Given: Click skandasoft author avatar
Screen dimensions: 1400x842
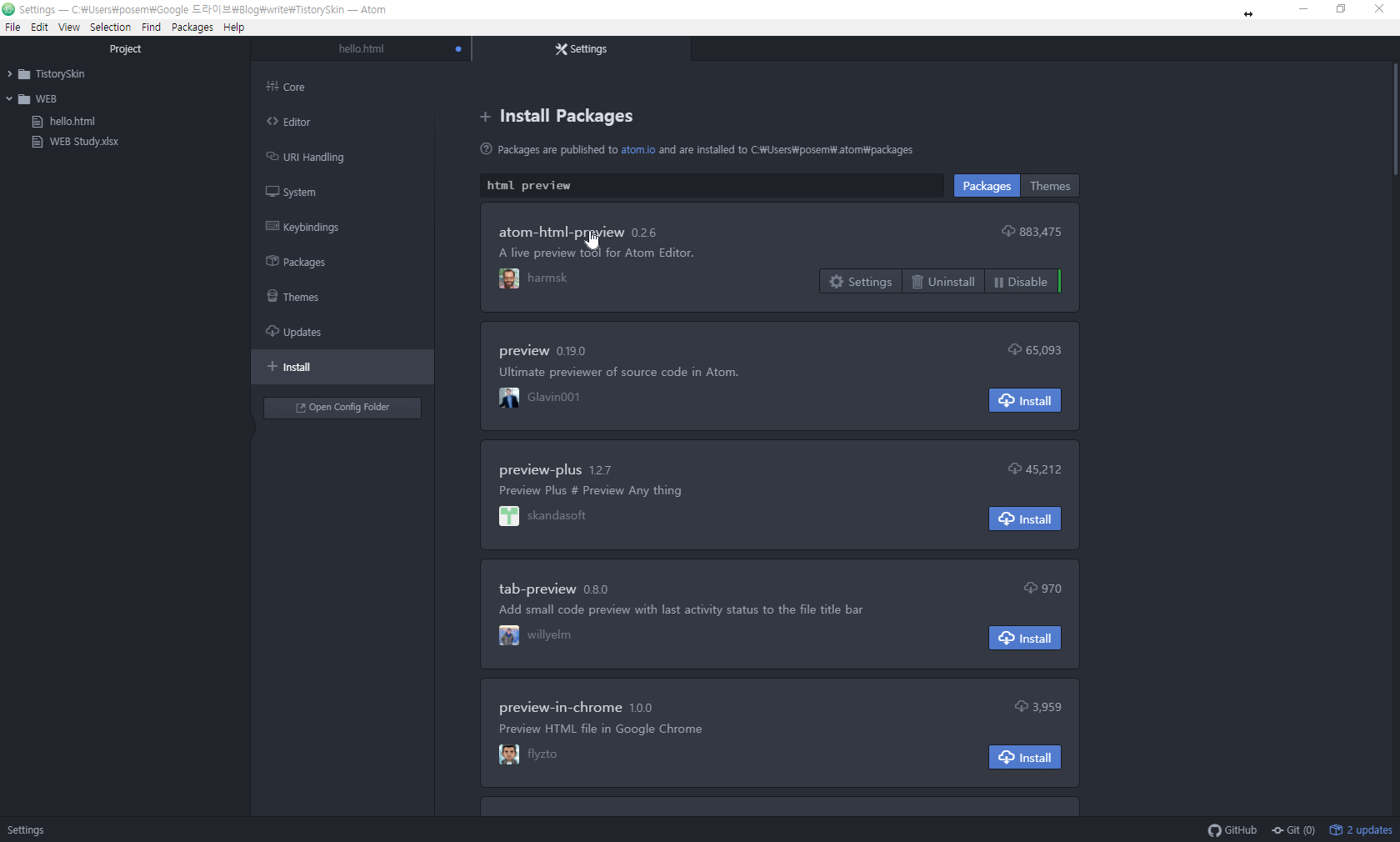Looking at the screenshot, I should click(x=509, y=516).
